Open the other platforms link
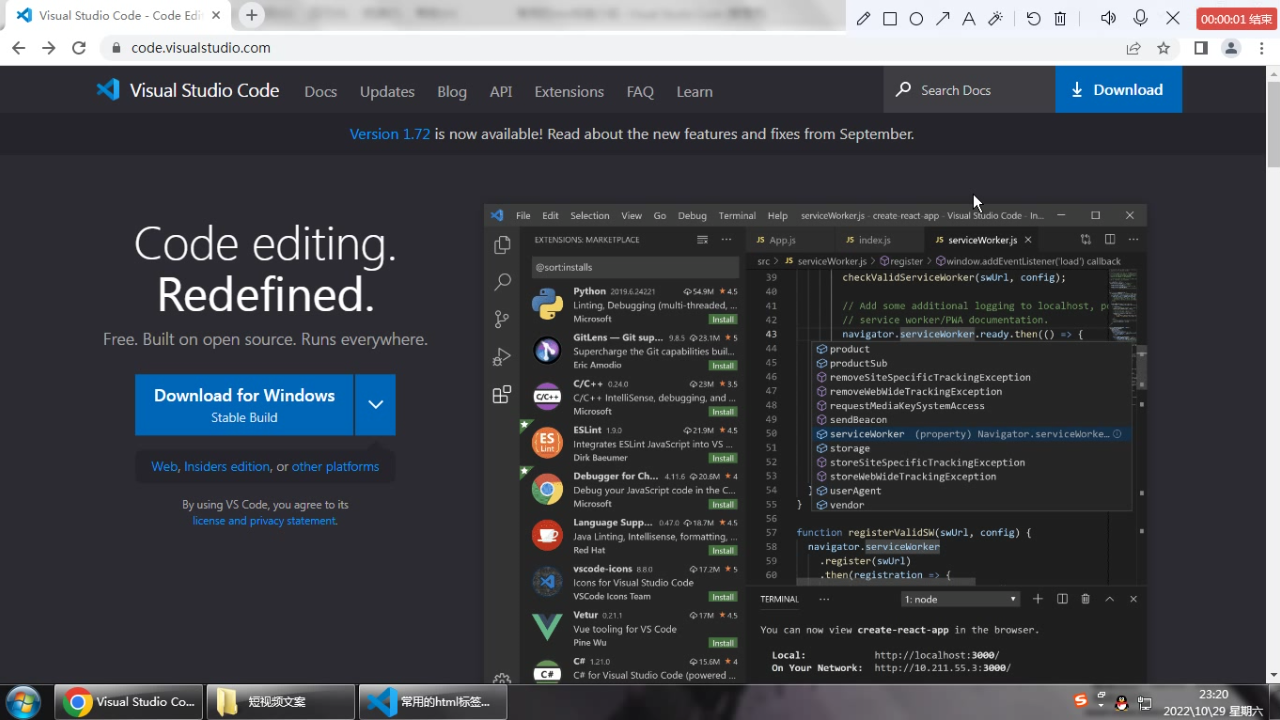The image size is (1280, 720). 335,467
